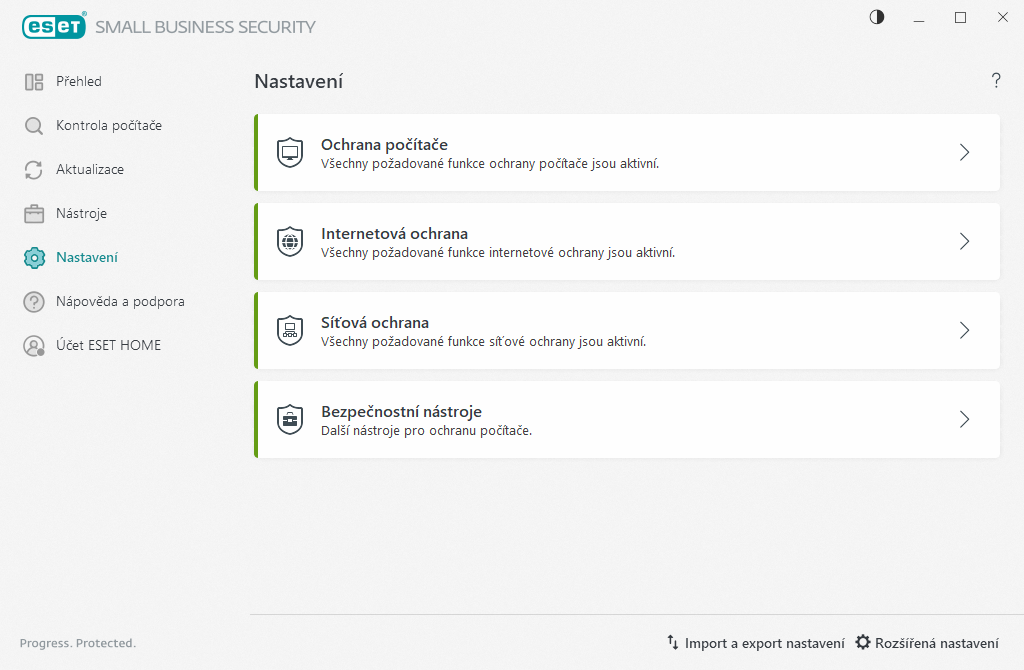Image resolution: width=1024 pixels, height=670 pixels.
Task: Open Import a export nastavení
Action: 755,643
